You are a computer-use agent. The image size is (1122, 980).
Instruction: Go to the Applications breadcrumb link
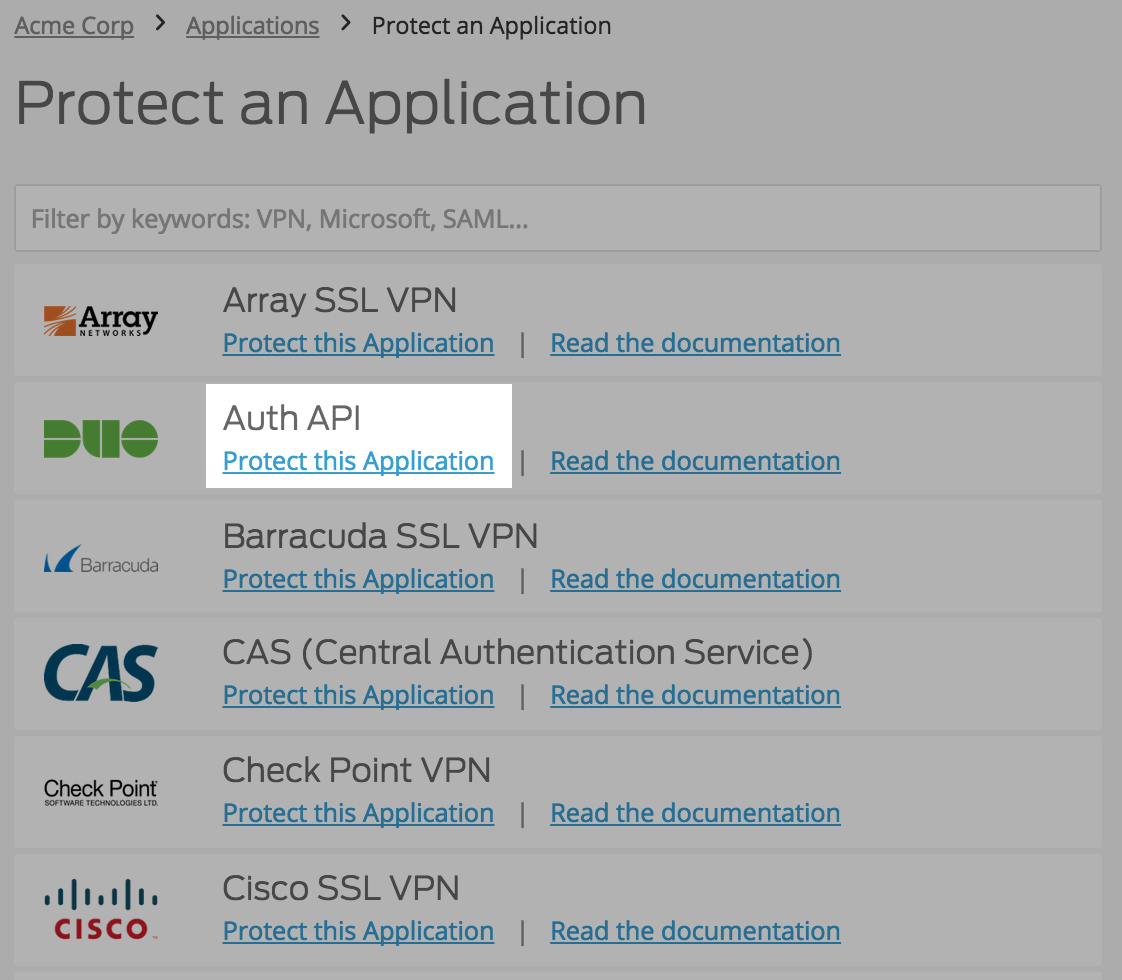tap(253, 26)
